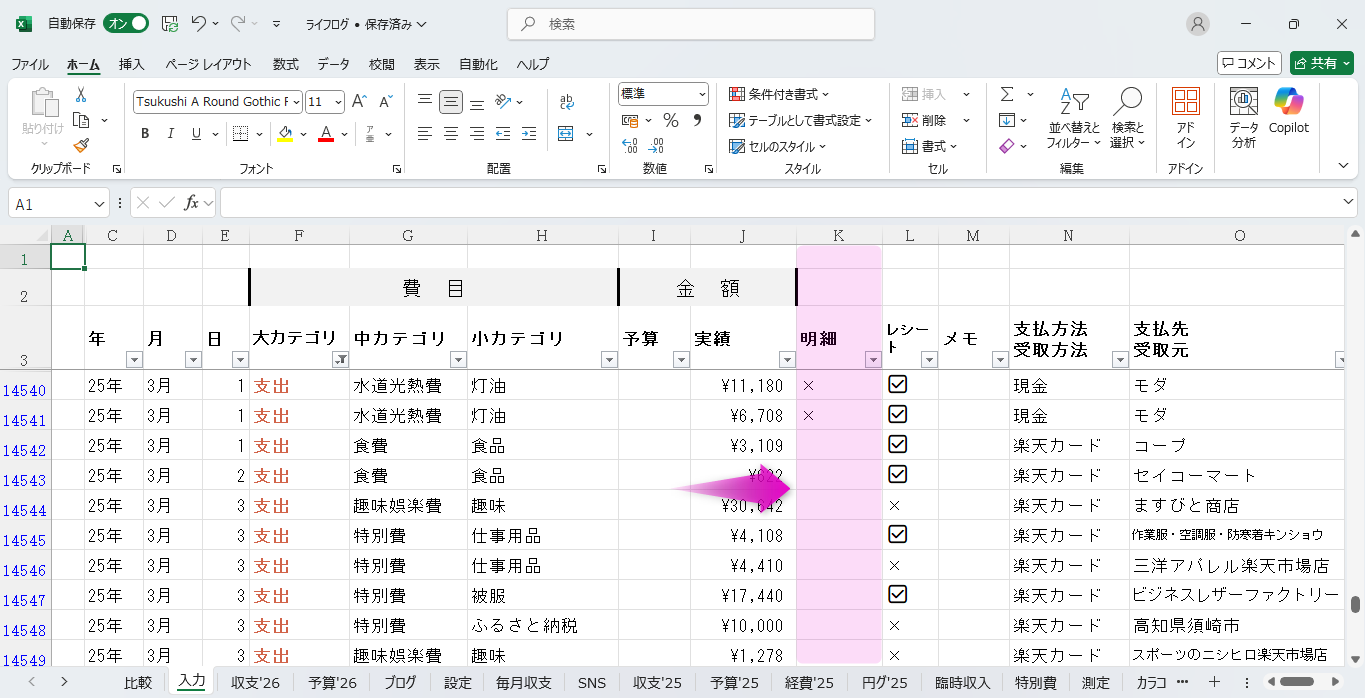Apply bold formatting to the cell
This screenshot has width=1365, height=699.
point(145,134)
